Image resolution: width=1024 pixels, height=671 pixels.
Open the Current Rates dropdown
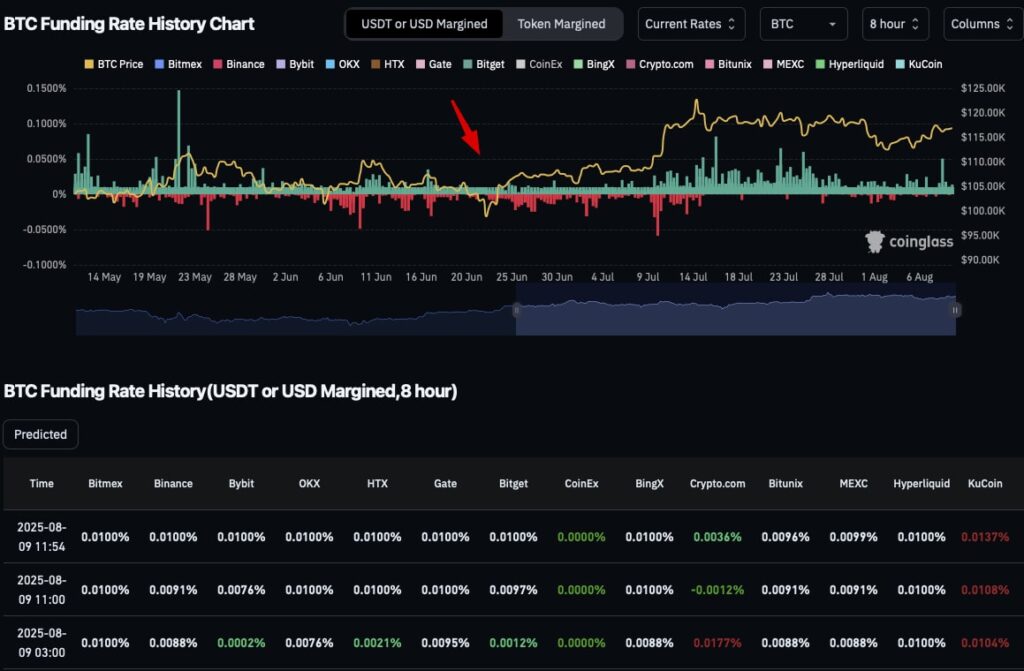point(690,24)
